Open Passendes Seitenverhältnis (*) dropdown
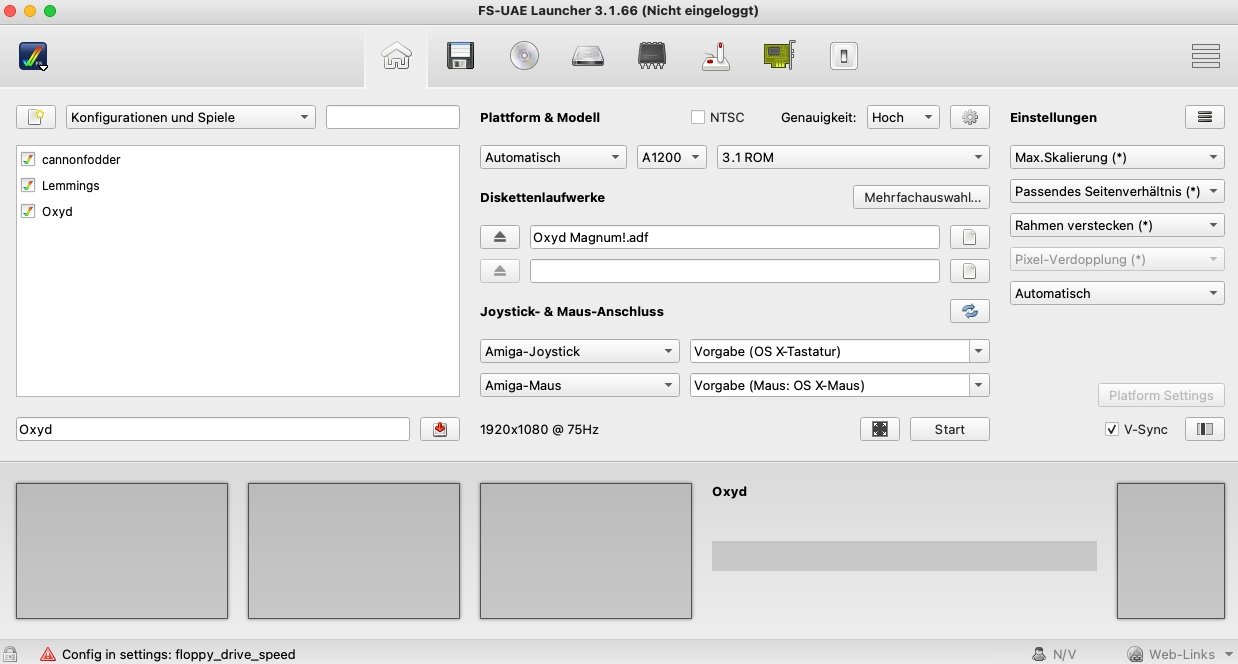This screenshot has width=1238, height=664. [x=1118, y=191]
